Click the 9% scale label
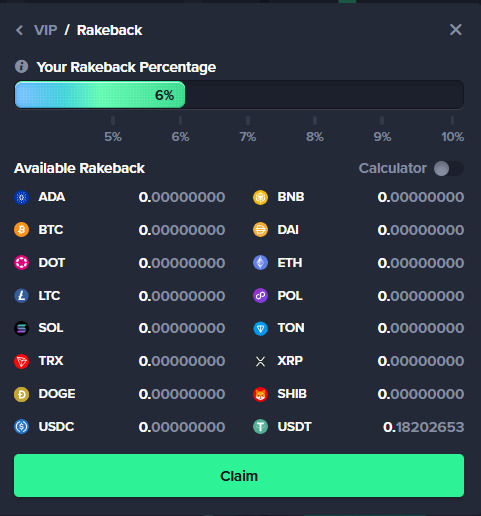Screen dimensions: 481x516 [382, 137]
